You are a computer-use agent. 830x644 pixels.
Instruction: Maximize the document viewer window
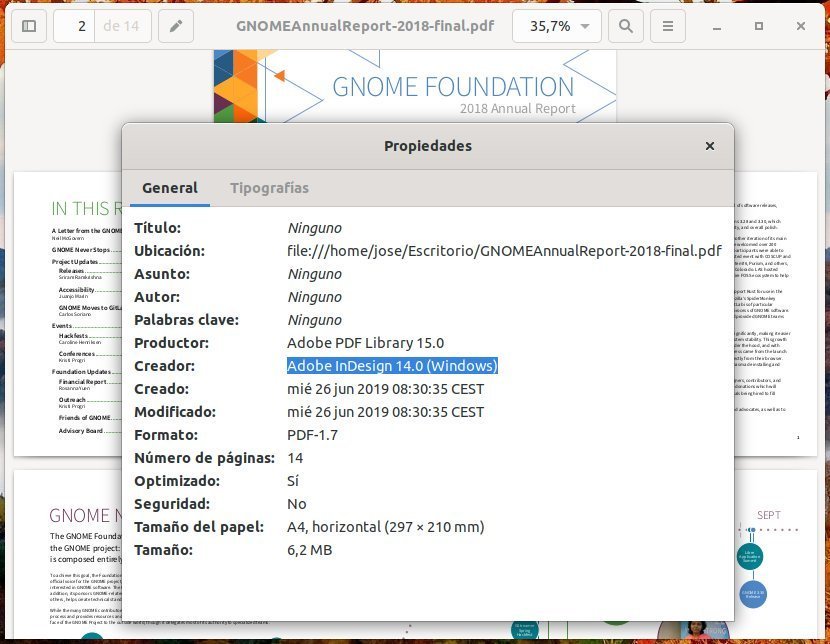tap(759, 26)
